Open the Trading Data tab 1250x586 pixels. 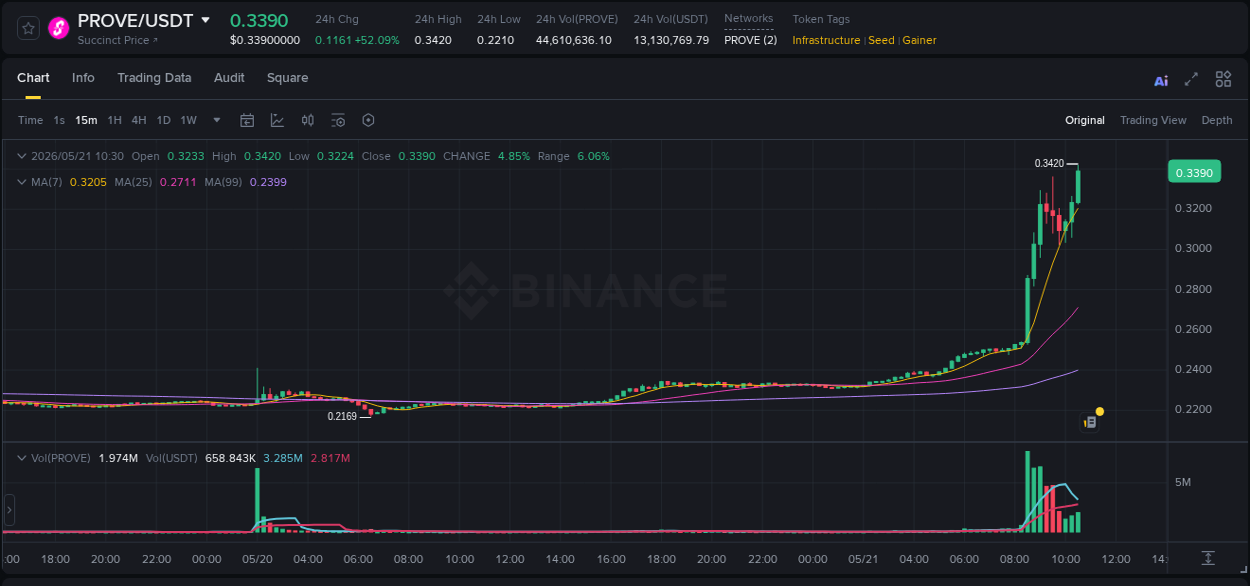pyautogui.click(x=154, y=78)
